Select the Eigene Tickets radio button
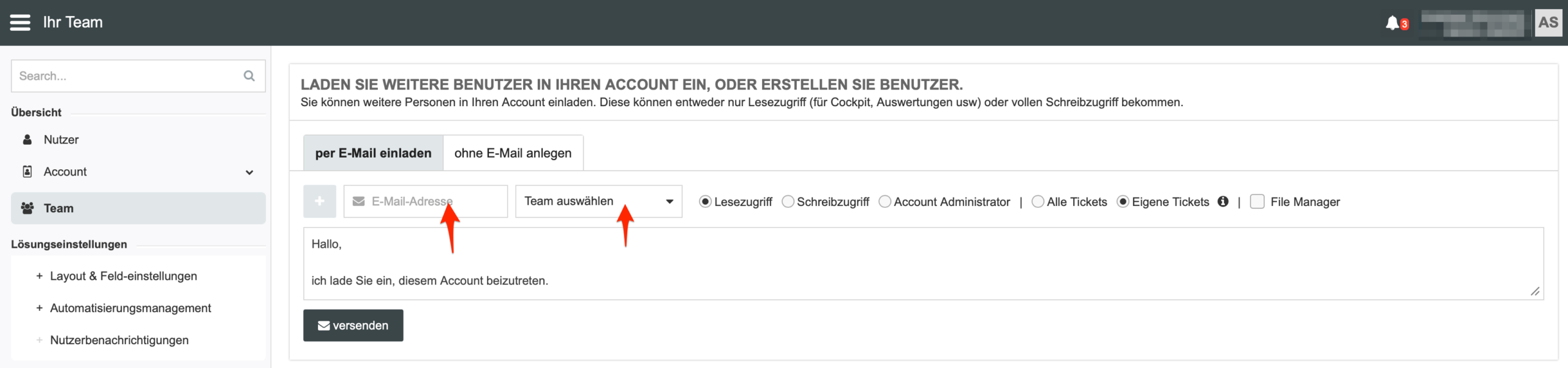This screenshot has width=1568, height=368. 1123,202
